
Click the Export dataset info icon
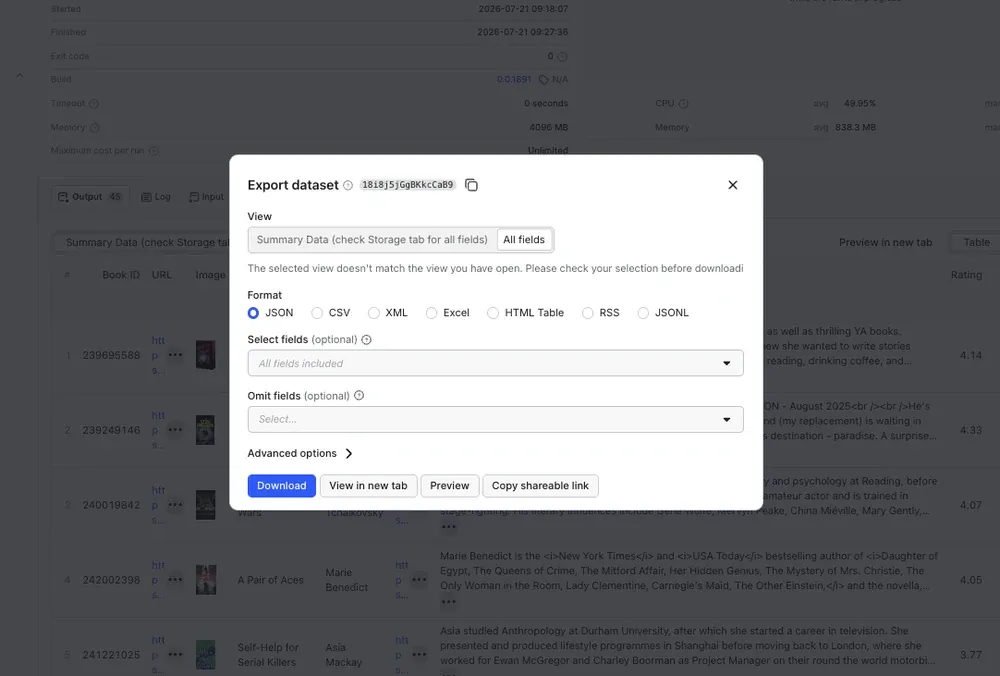coord(348,186)
